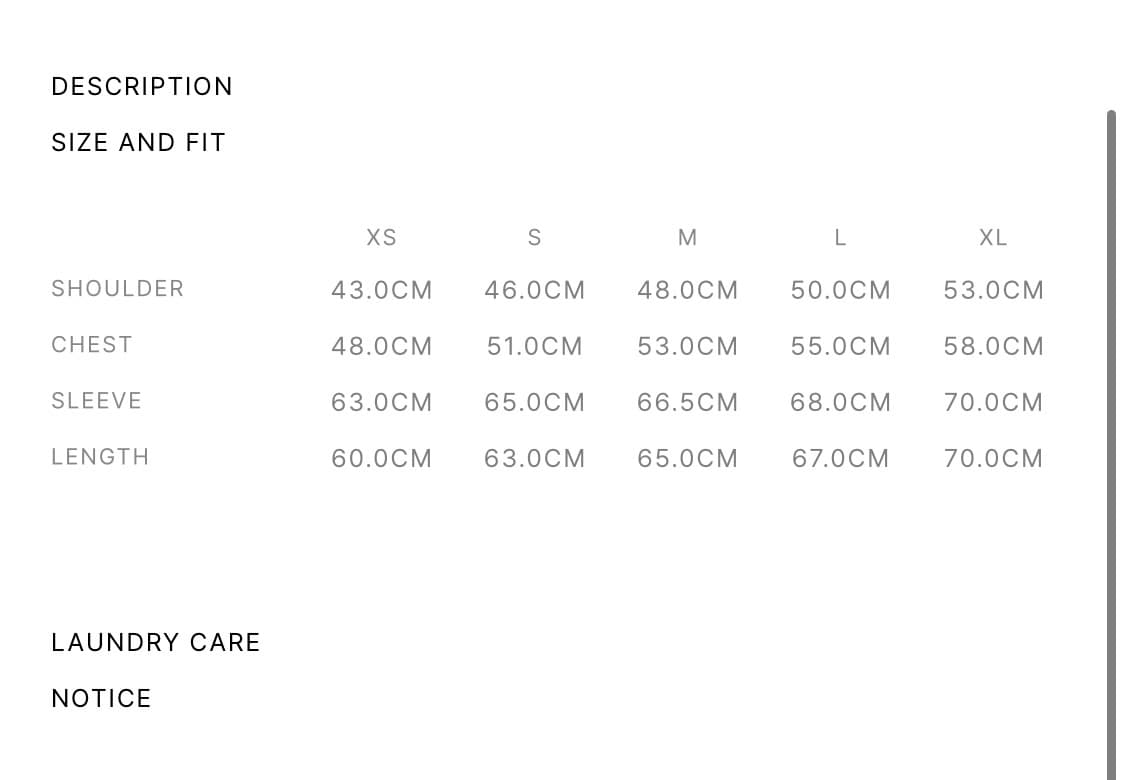Select the SLEEVE row label

click(97, 401)
